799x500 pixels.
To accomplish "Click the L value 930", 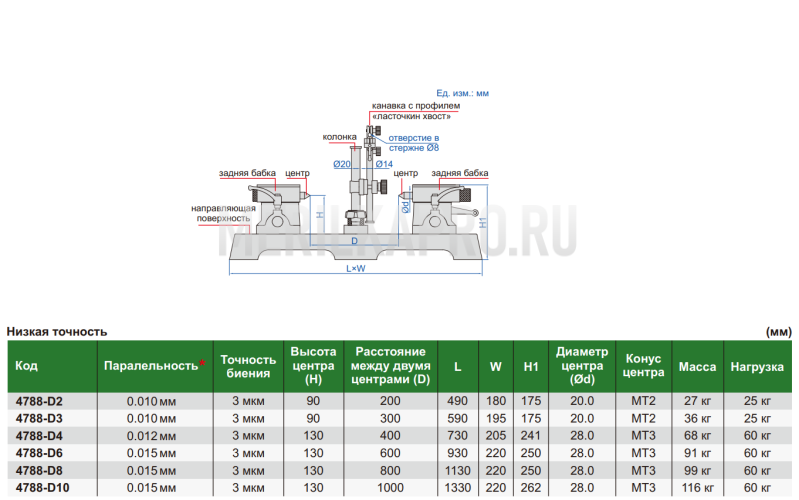I will tap(458, 453).
